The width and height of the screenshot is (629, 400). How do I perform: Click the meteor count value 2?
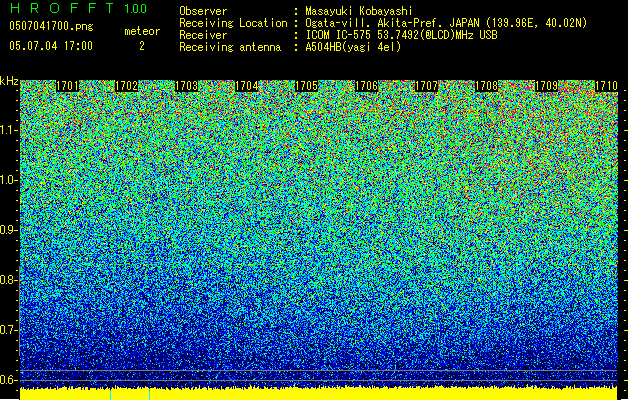click(142, 46)
